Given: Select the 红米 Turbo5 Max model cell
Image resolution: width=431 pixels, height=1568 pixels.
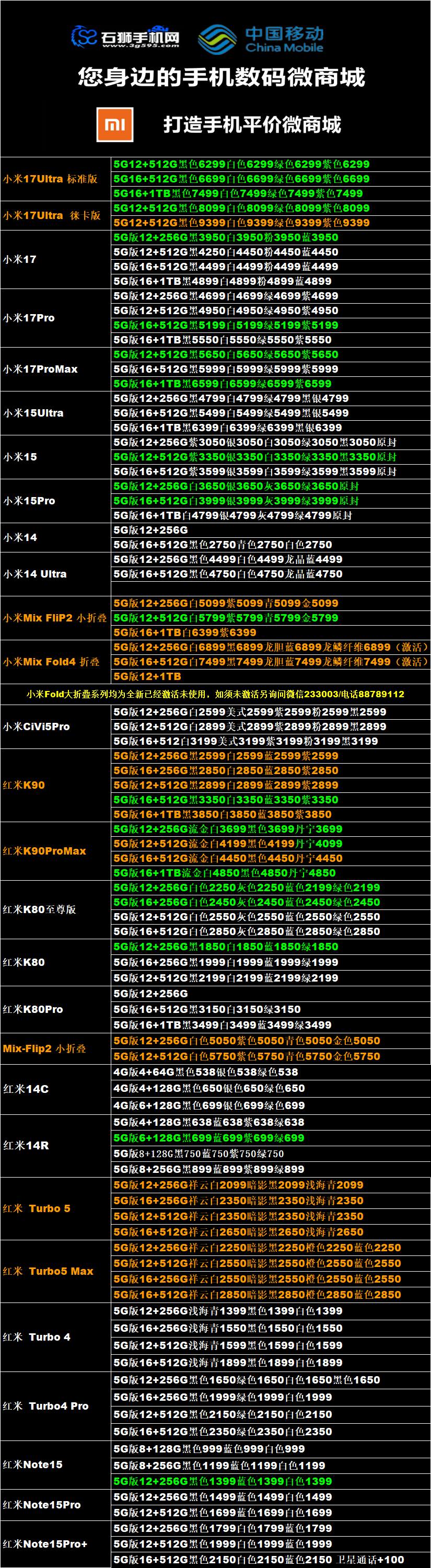Looking at the screenshot, I should tap(48, 1271).
